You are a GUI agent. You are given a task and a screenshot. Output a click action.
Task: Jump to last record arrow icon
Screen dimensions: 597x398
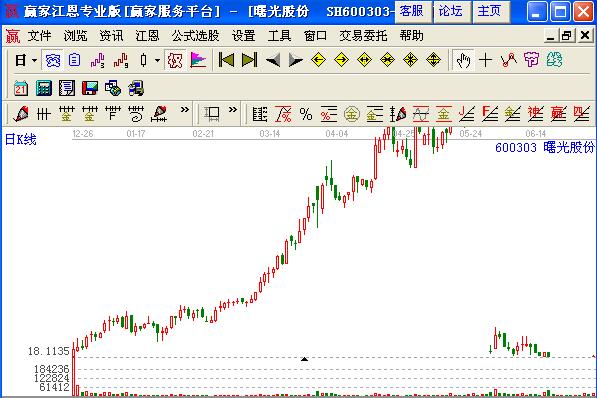tap(250, 60)
